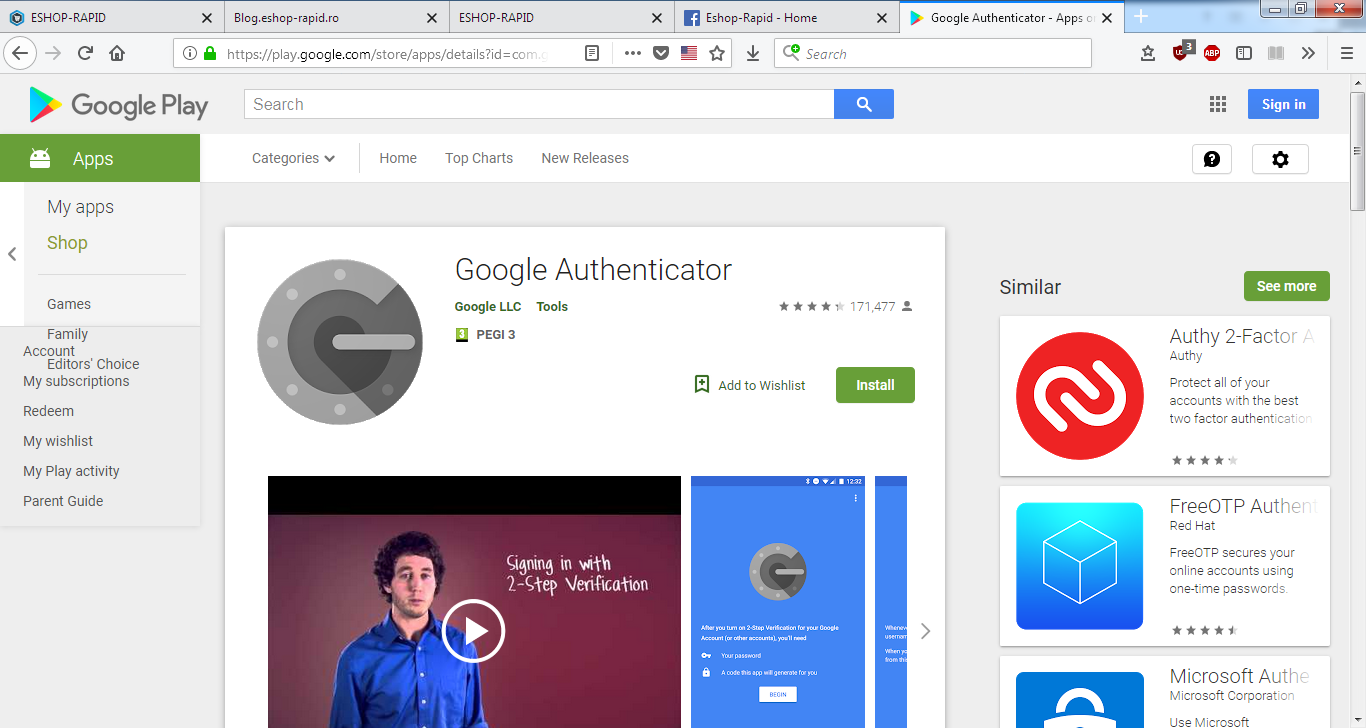
Task: Open the Tools category link
Action: click(552, 307)
